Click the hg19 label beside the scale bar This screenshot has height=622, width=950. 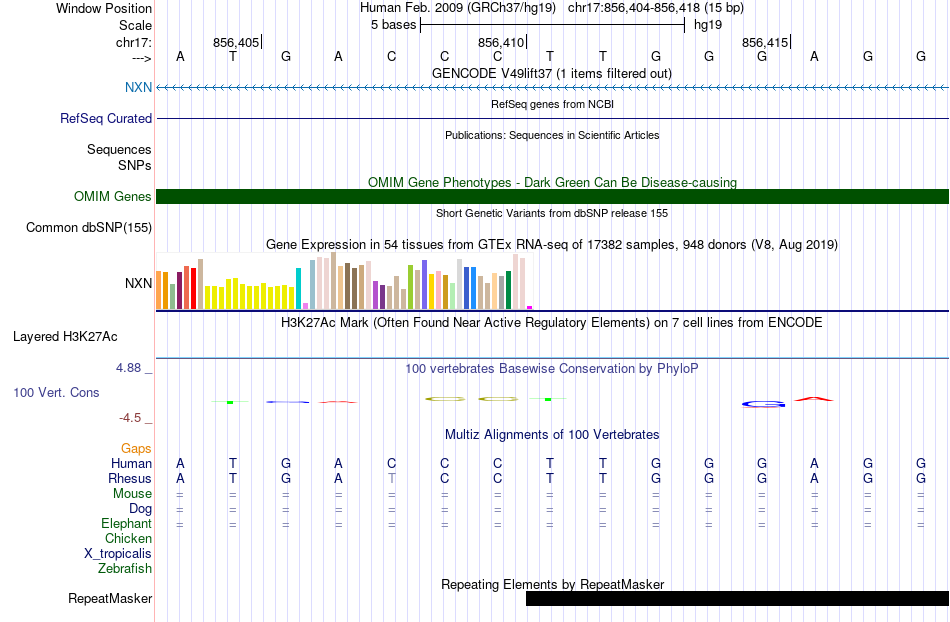coord(708,25)
